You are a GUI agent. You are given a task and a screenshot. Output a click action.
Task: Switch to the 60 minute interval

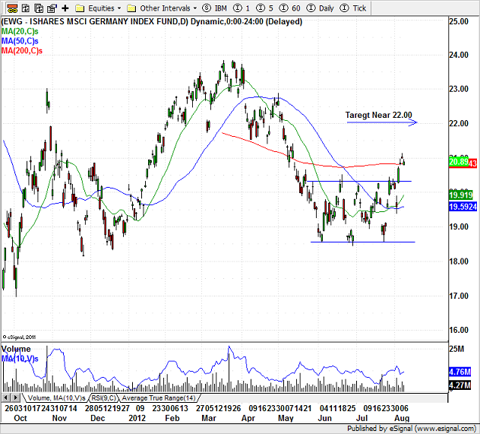(x=290, y=8)
